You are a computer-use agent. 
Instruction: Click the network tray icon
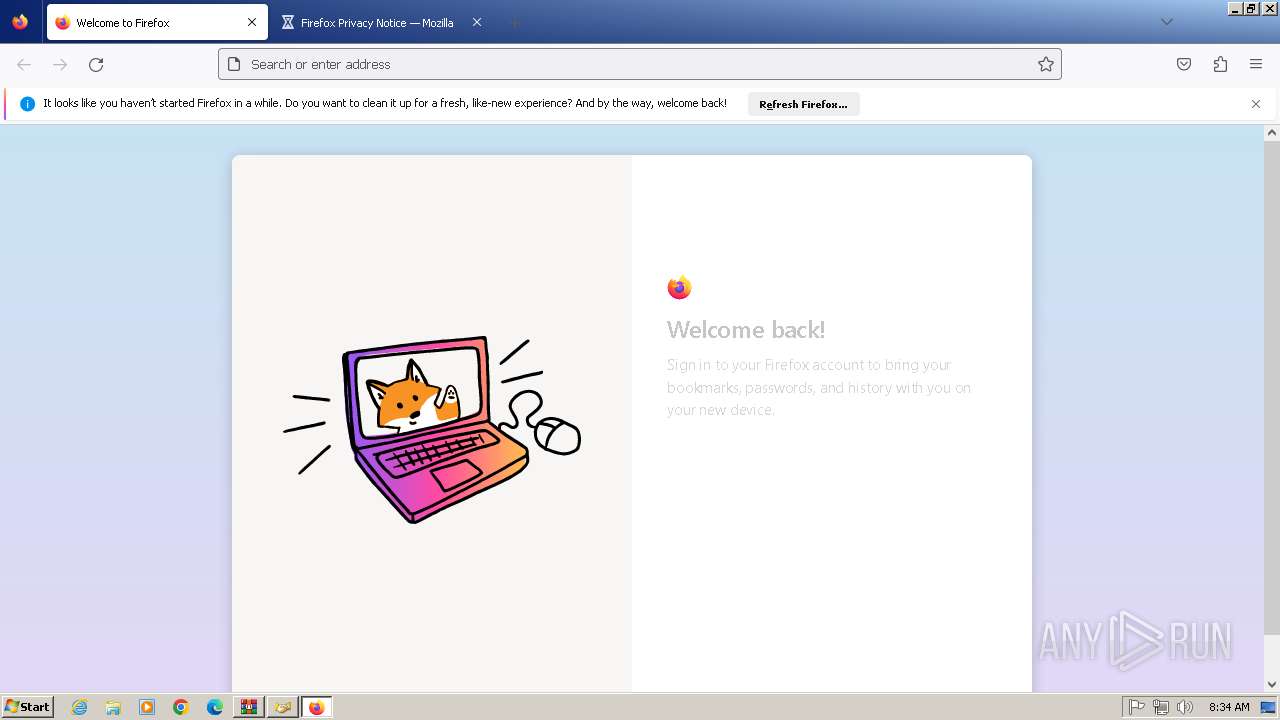(x=1161, y=707)
